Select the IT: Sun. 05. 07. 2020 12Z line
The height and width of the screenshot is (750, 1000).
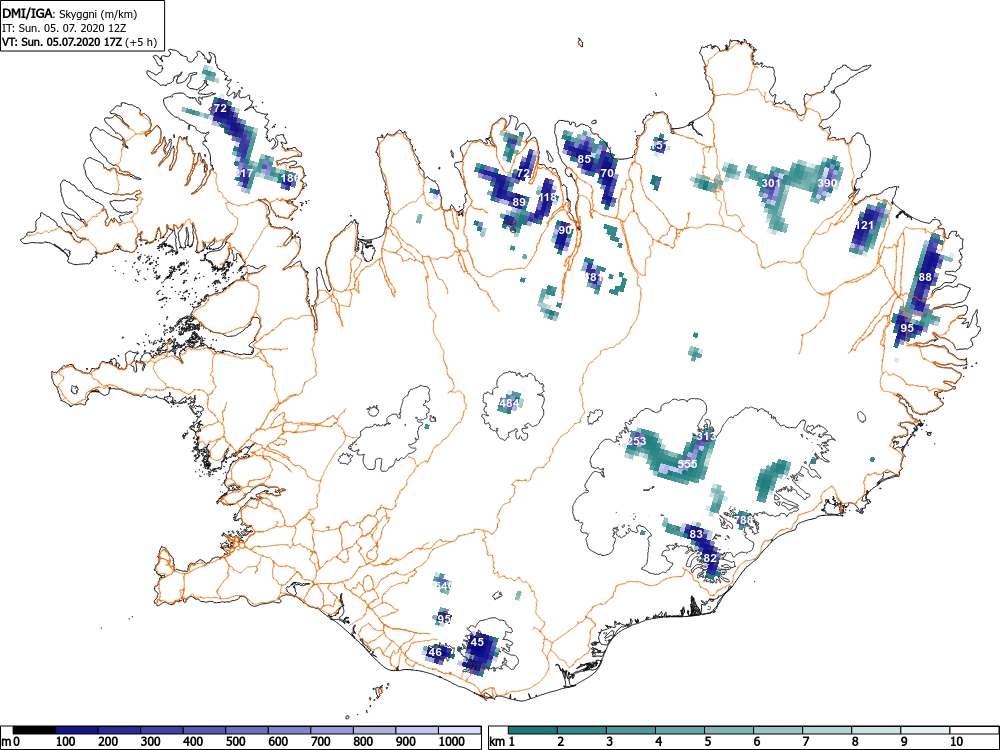(64, 28)
